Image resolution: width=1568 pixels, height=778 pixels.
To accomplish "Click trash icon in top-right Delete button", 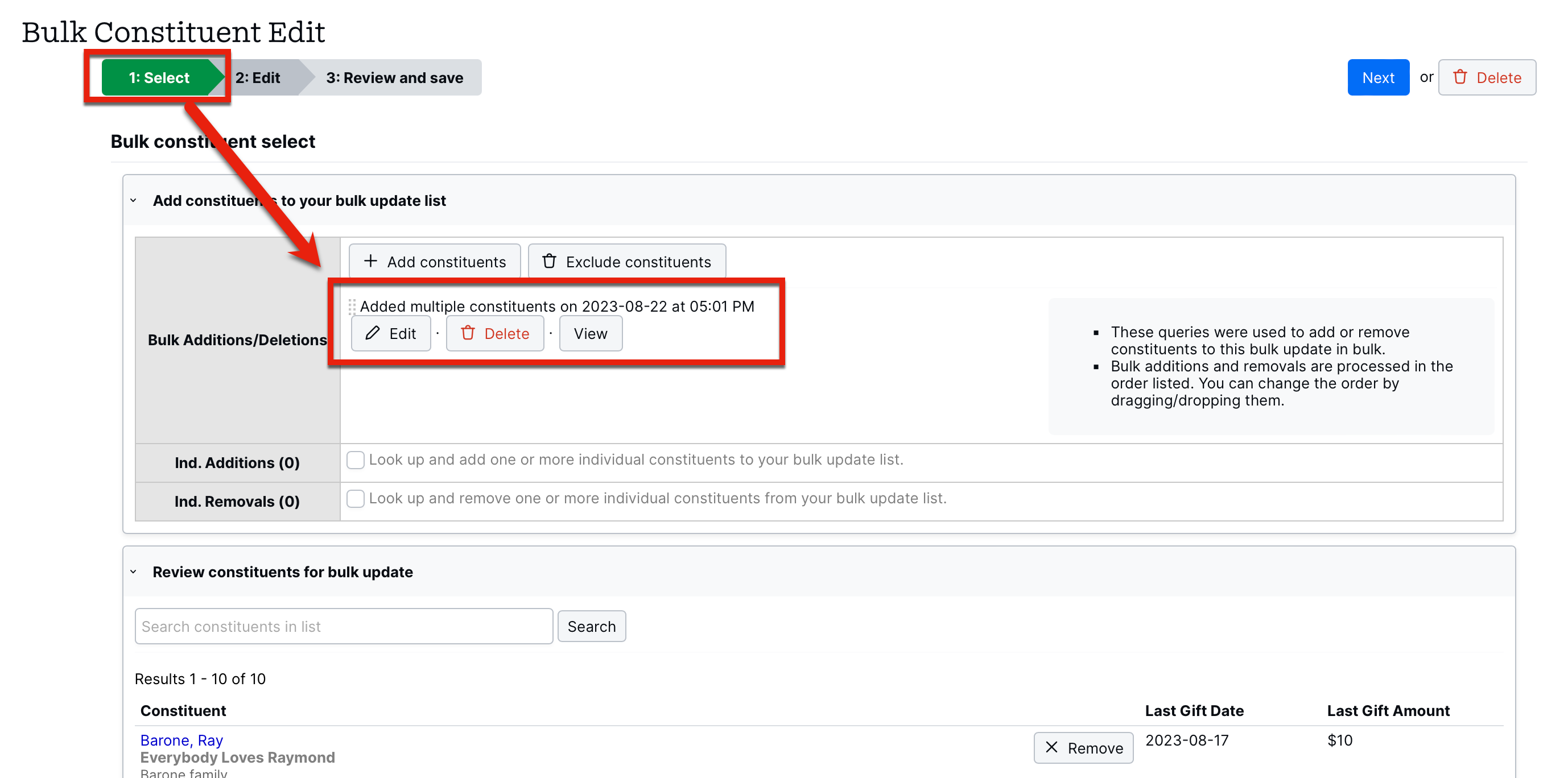I will [1460, 77].
